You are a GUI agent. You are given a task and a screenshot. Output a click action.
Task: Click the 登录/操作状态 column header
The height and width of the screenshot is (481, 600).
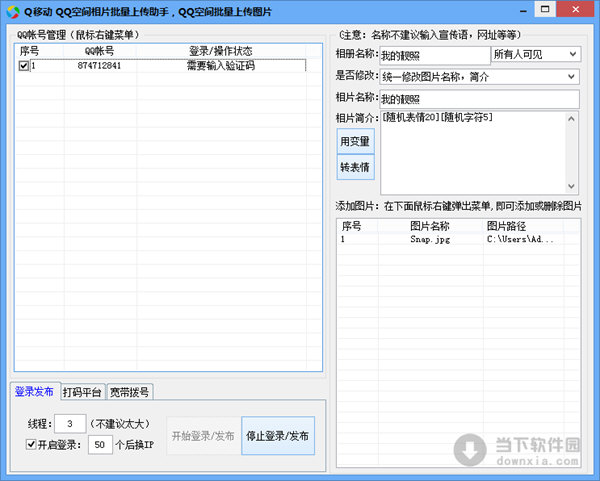coord(220,50)
